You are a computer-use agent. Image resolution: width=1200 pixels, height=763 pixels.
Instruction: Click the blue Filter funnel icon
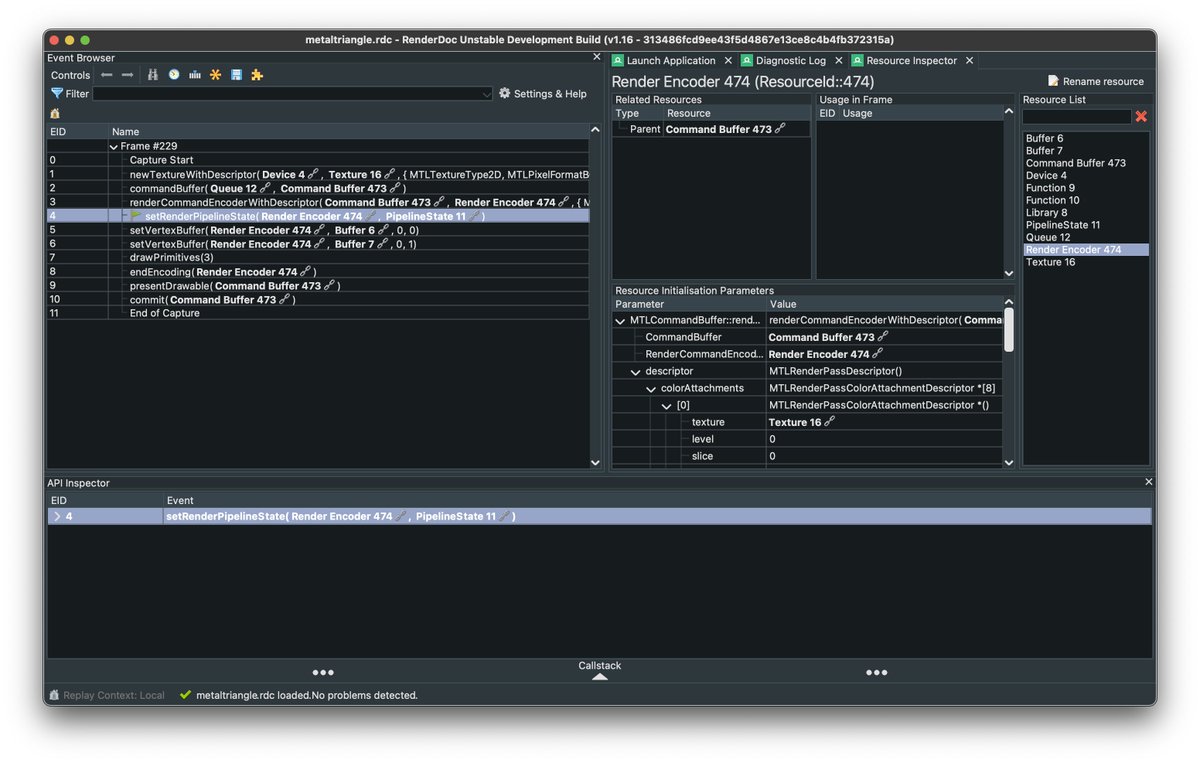coord(57,94)
